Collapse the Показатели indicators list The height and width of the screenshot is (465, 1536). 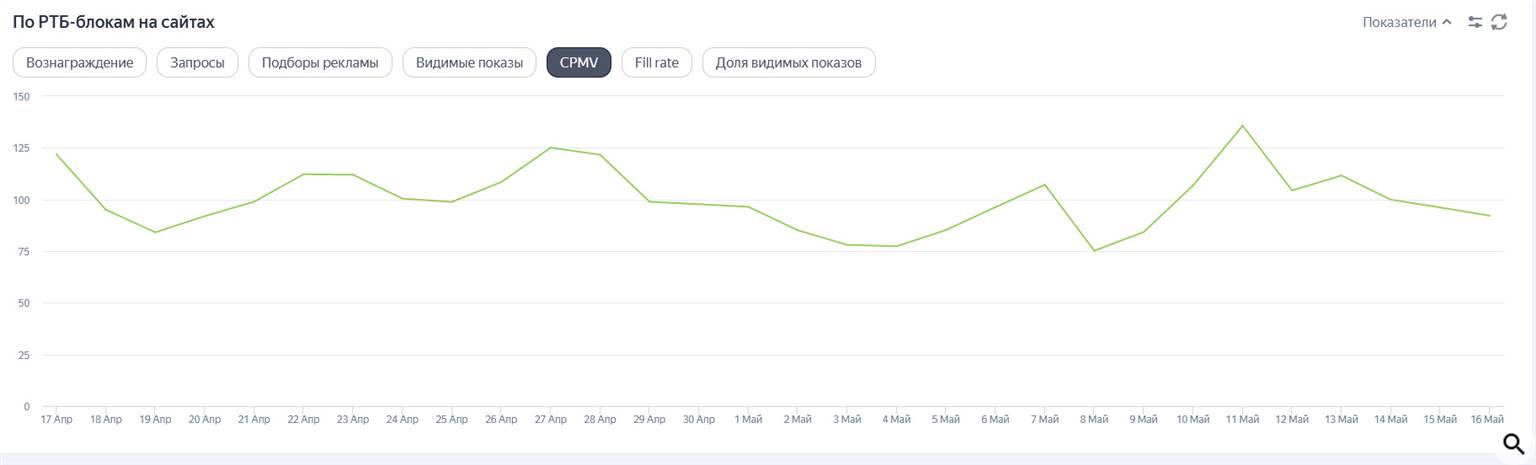point(1406,22)
